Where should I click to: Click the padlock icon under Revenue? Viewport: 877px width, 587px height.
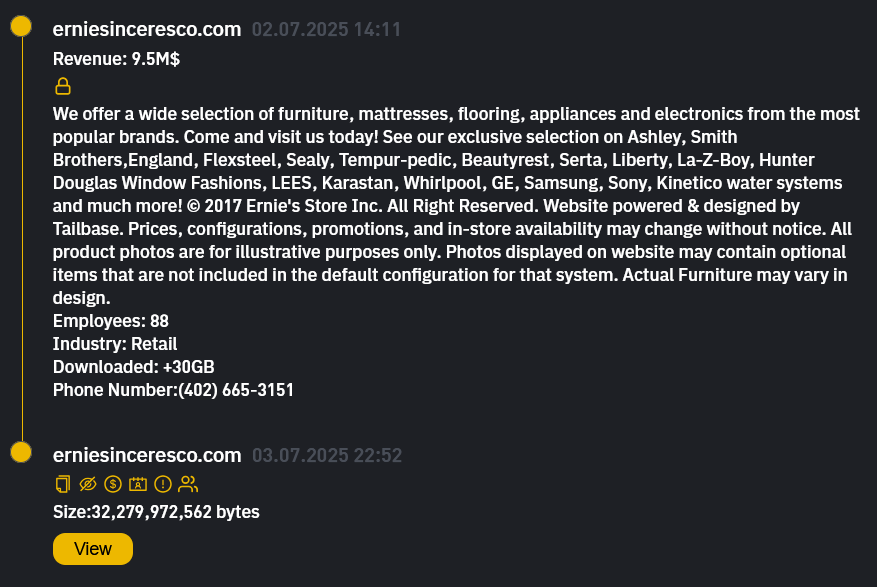tap(62, 86)
